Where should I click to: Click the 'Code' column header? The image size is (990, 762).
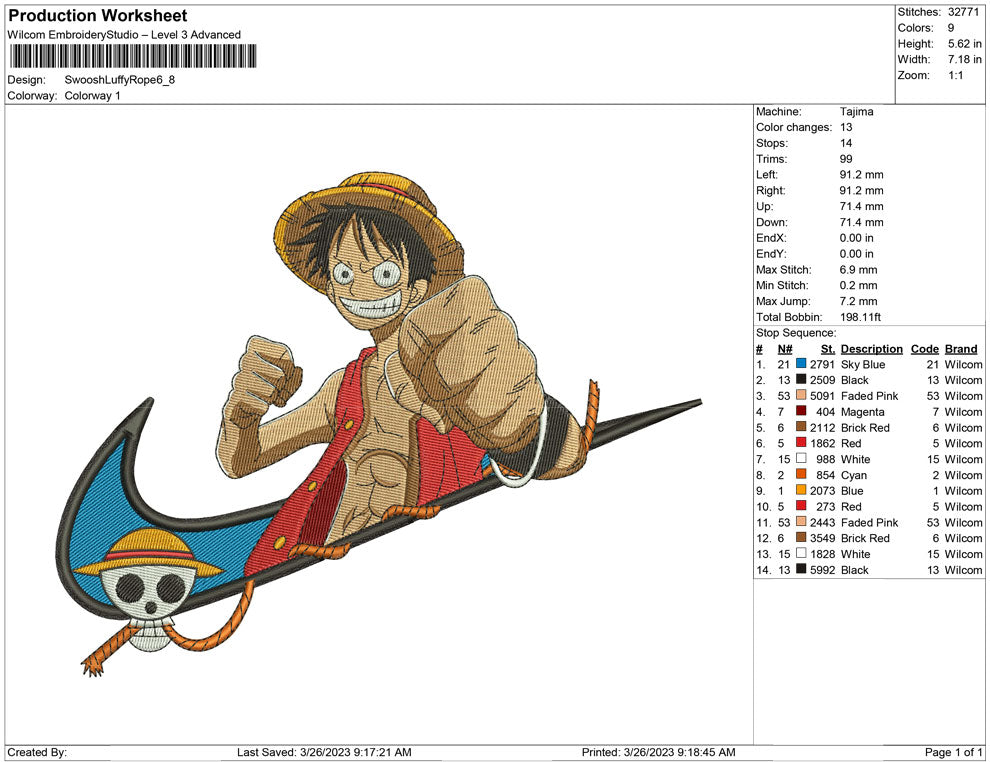(x=925, y=349)
